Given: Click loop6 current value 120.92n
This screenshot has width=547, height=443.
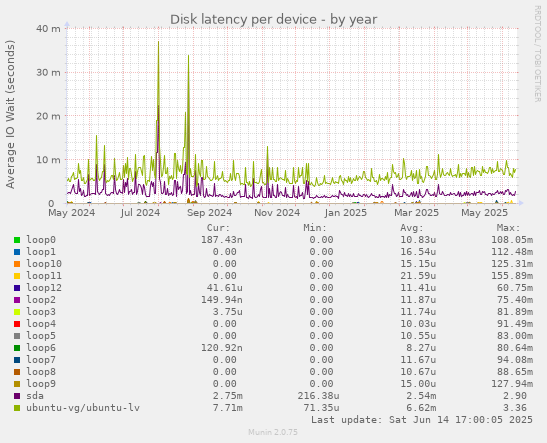Looking at the screenshot, I should point(222,348).
